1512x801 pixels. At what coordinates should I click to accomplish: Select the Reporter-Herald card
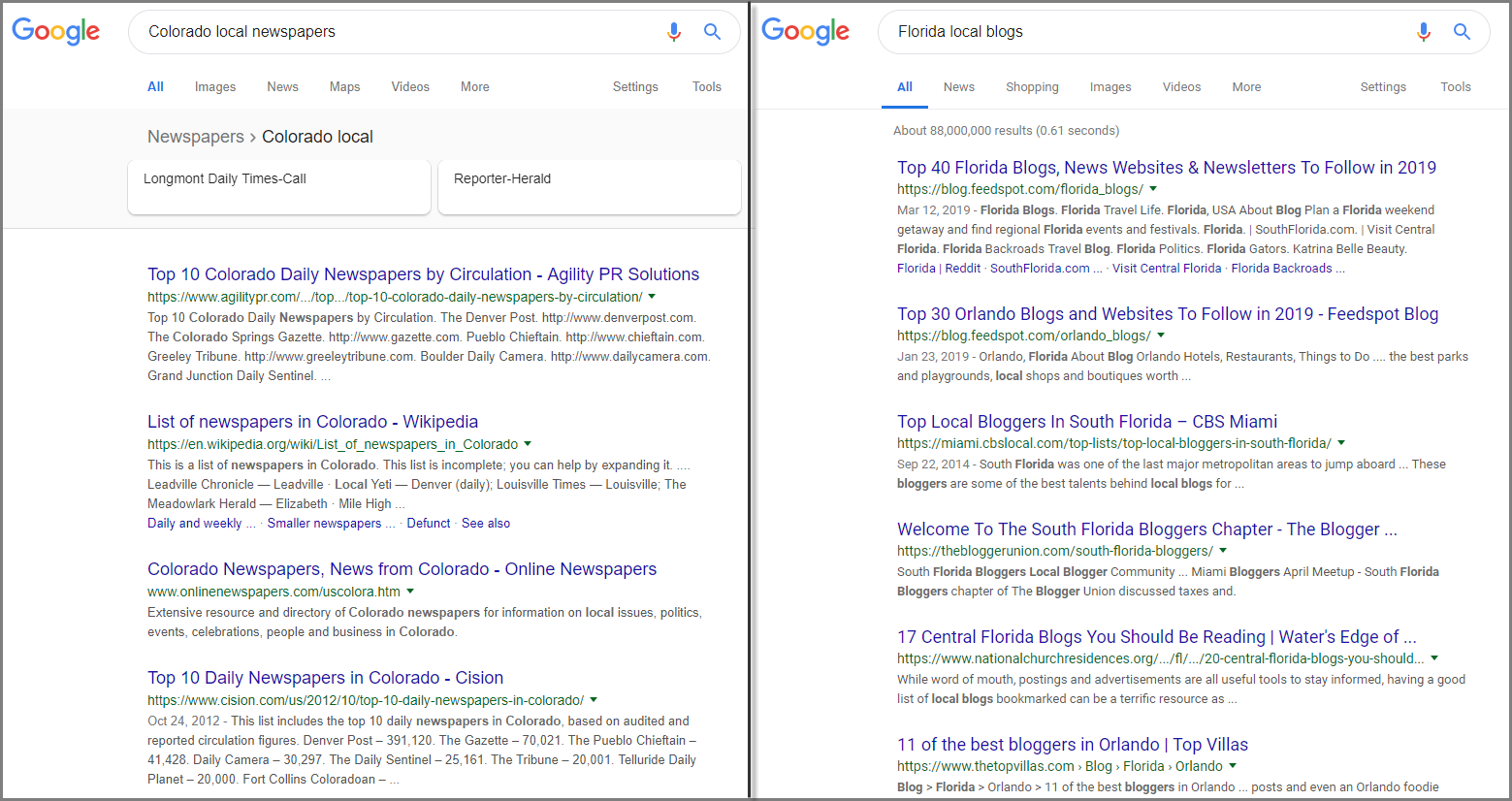coord(590,187)
